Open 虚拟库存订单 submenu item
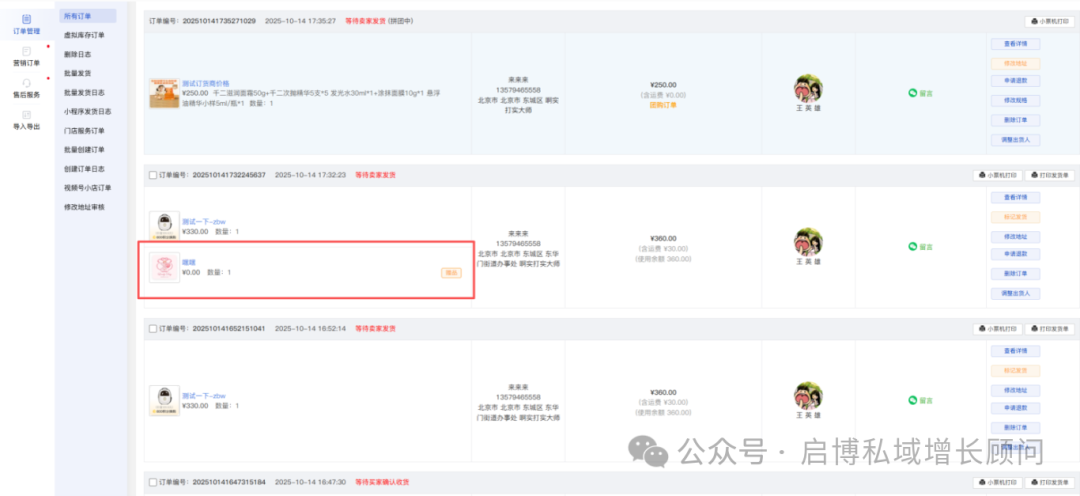Viewport: 1080px width, 496px height. coord(83,35)
